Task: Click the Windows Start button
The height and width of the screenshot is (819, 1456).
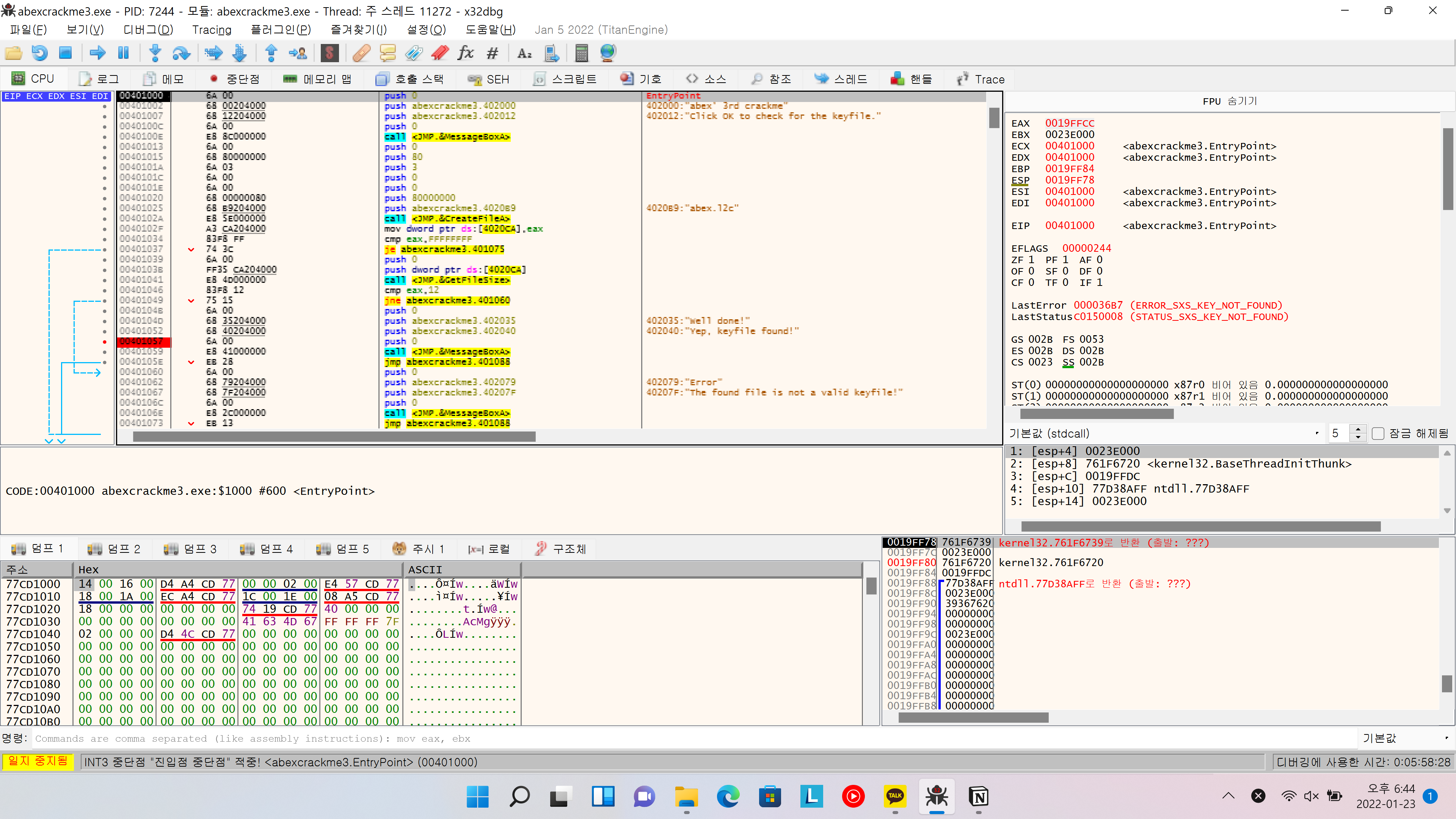Action: click(x=478, y=796)
